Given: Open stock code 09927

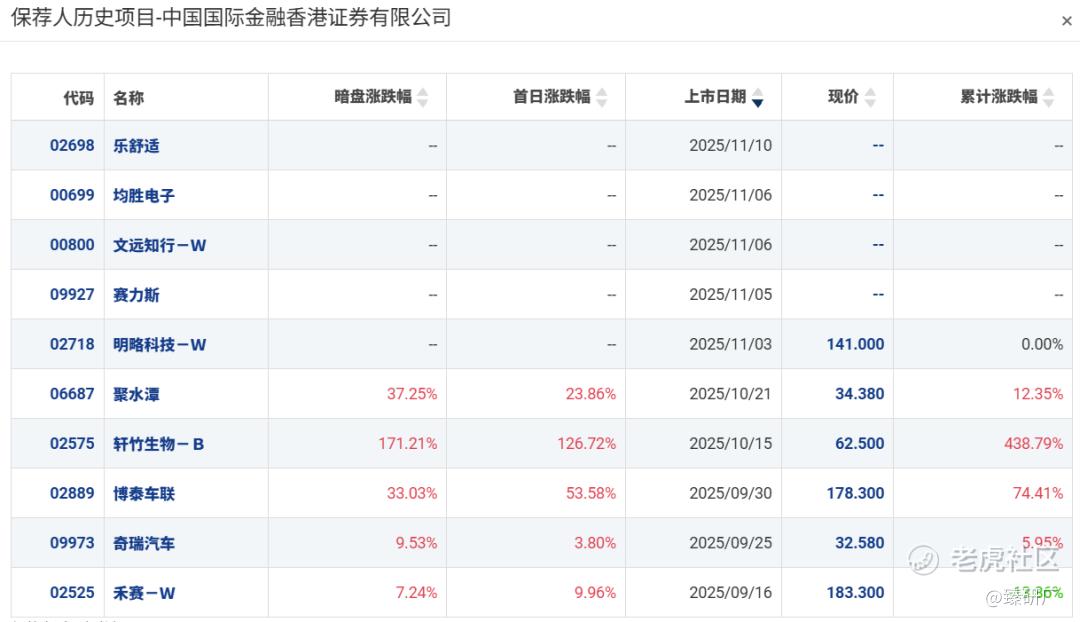Looking at the screenshot, I should (72, 294).
